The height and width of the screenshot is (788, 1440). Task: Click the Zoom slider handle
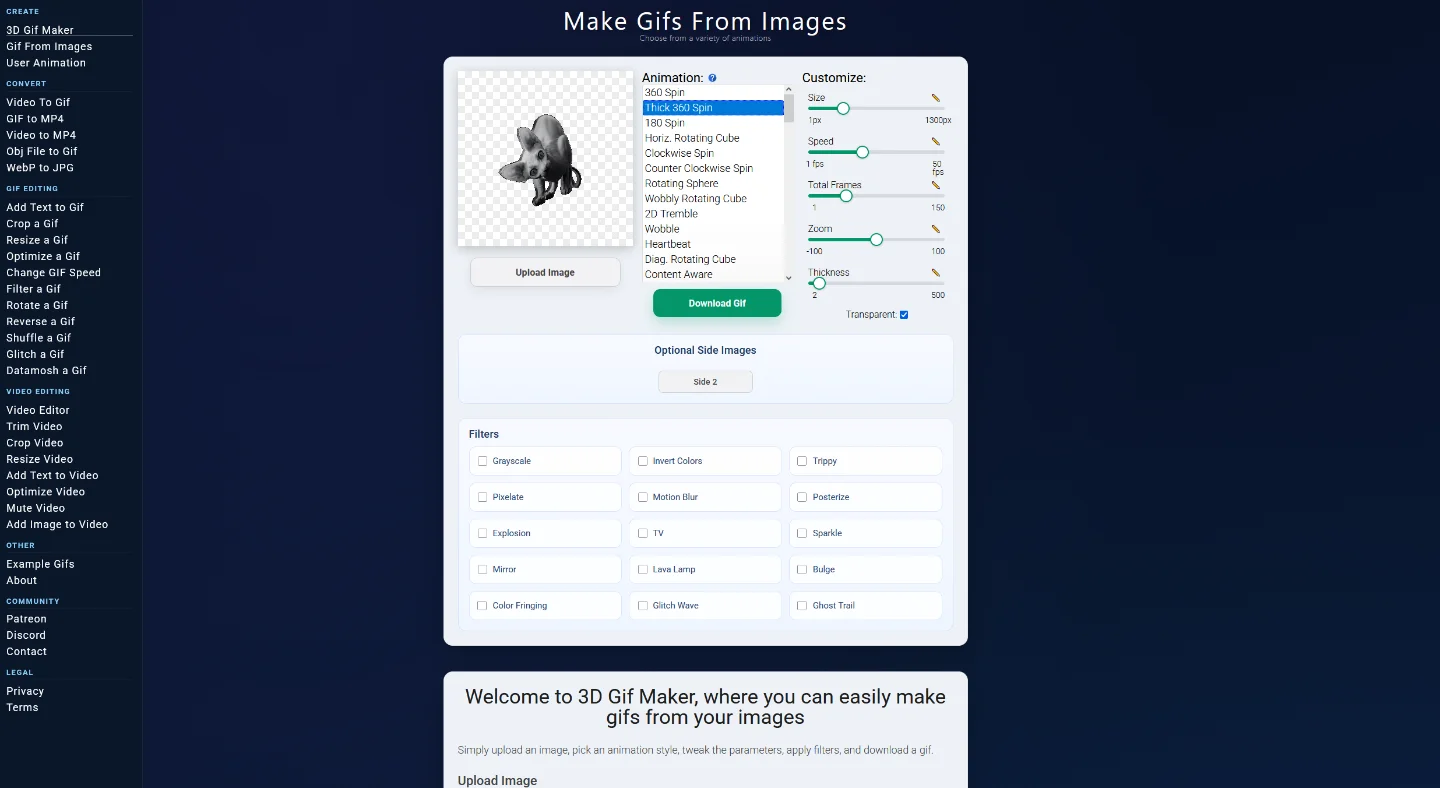[x=877, y=239]
